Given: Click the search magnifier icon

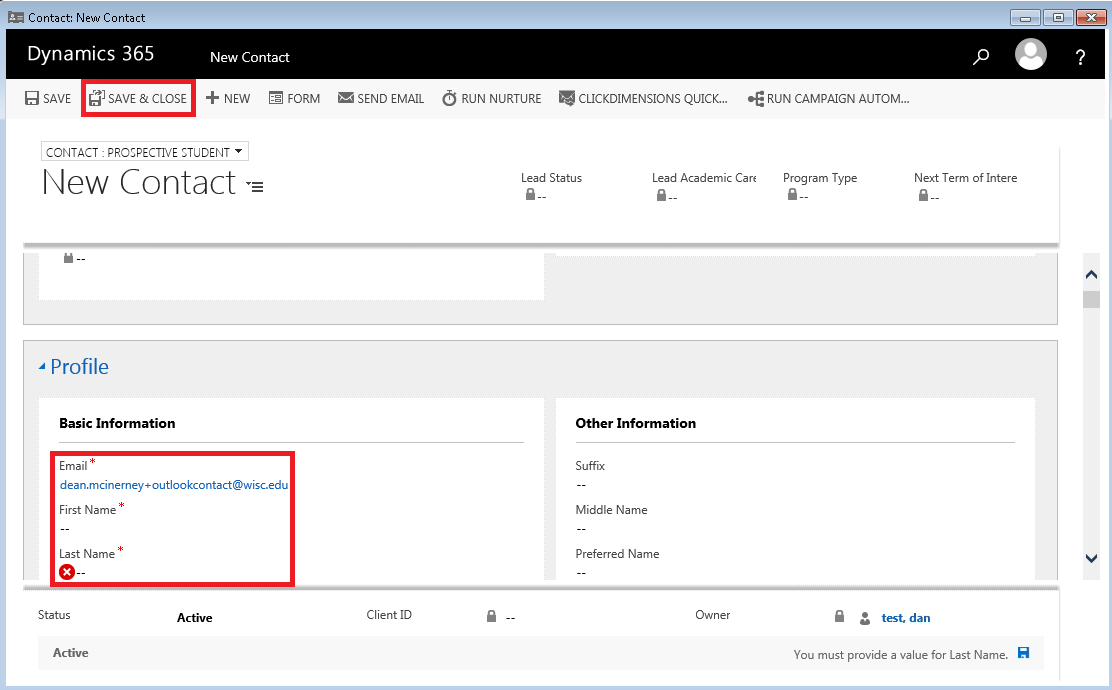Looking at the screenshot, I should [x=980, y=57].
